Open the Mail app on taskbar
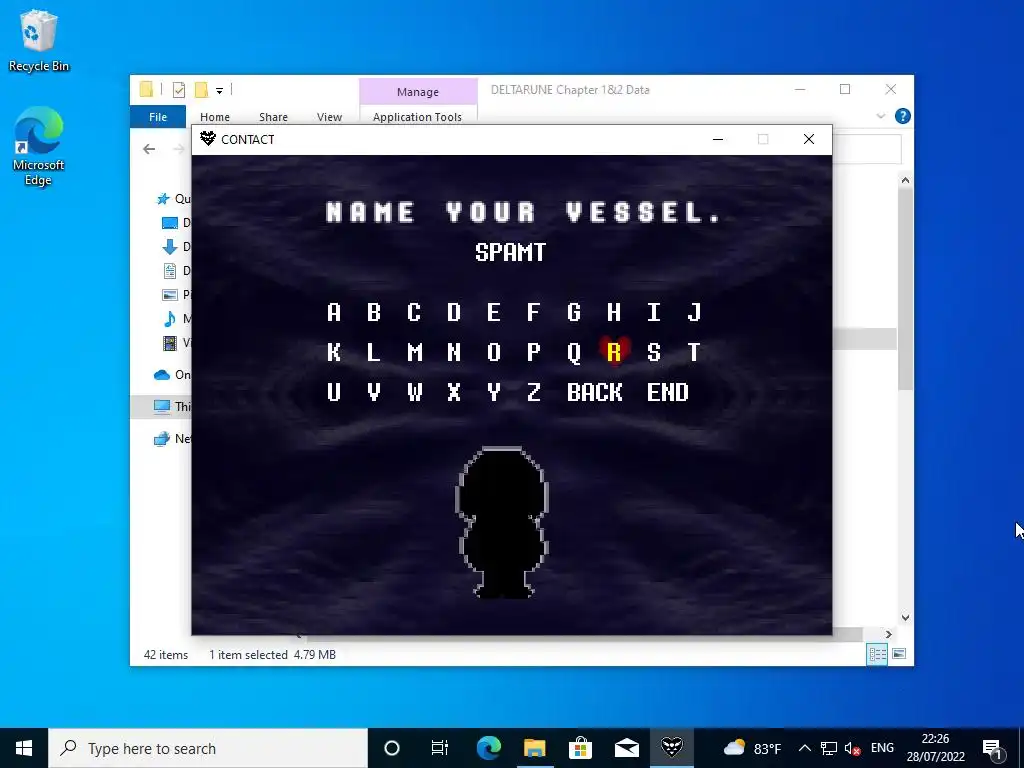This screenshot has width=1024, height=768. [x=626, y=748]
